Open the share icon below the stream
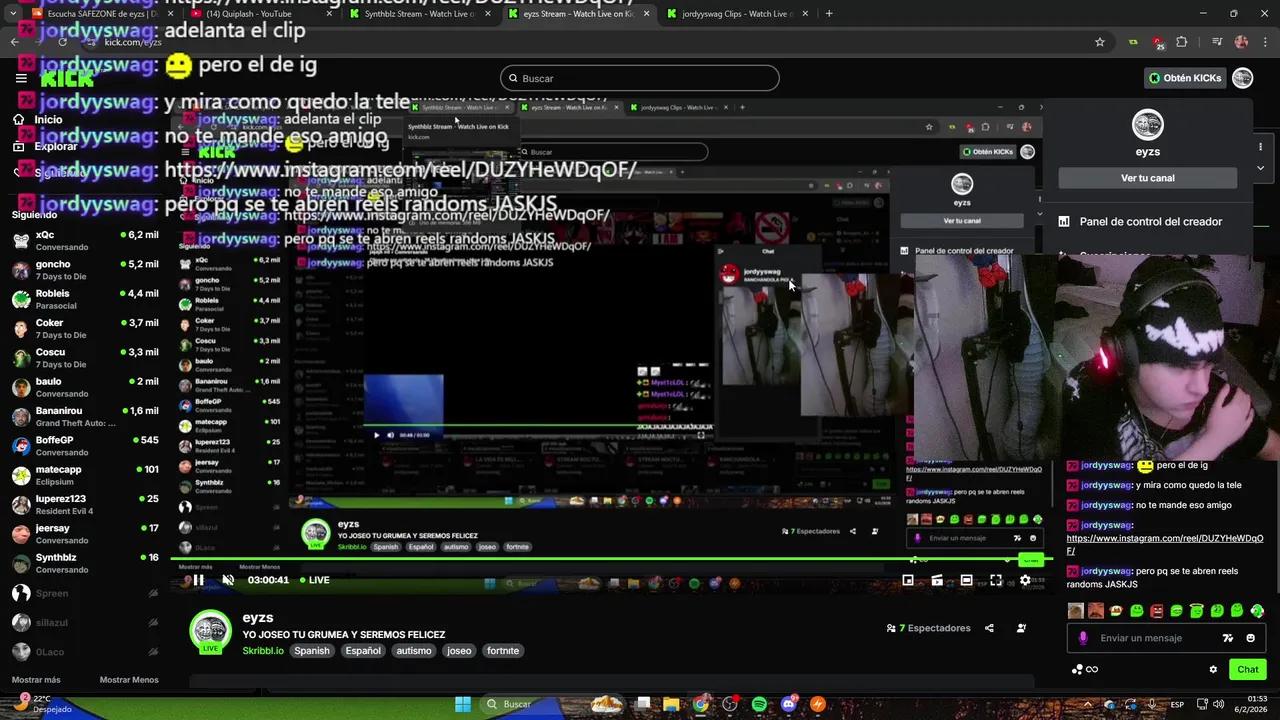The height and width of the screenshot is (720, 1280). click(x=989, y=628)
